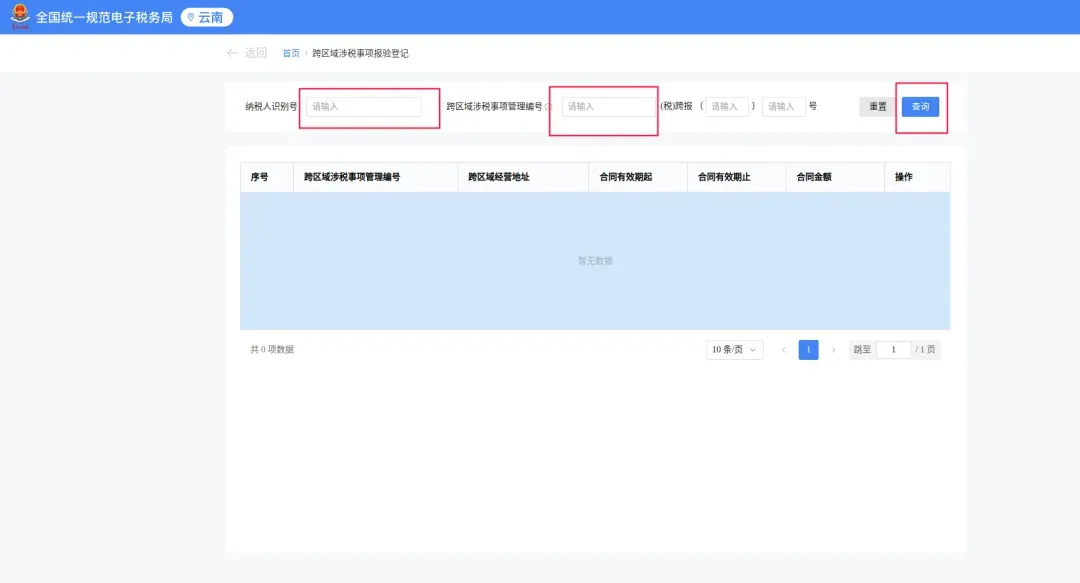Viewport: 1080px width, 583px height.
Task: Click the location pin icon beside 云南
Action: pyautogui.click(x=191, y=17)
